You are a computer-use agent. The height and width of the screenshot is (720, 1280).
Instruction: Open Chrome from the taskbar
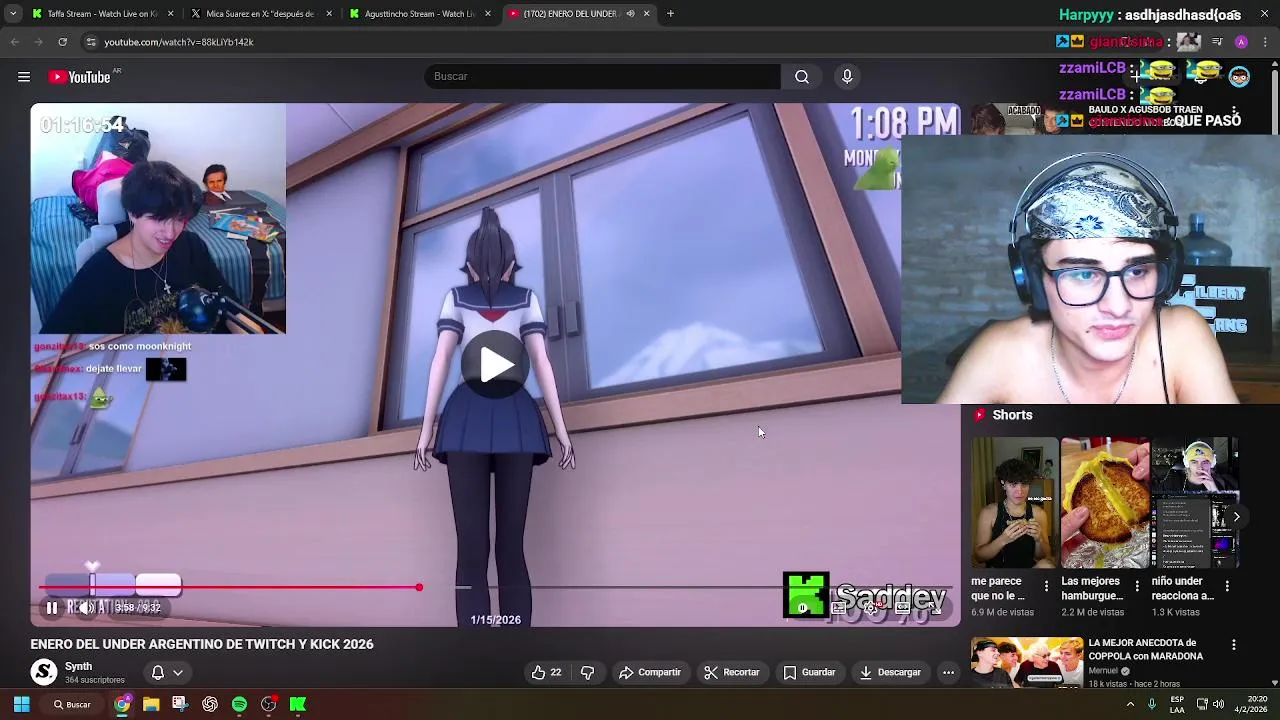(122, 704)
